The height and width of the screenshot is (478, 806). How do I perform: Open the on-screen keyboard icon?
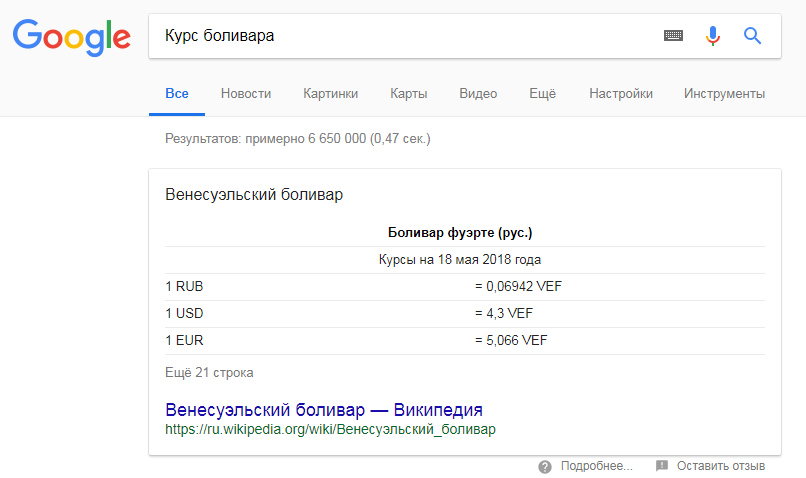pyautogui.click(x=673, y=35)
